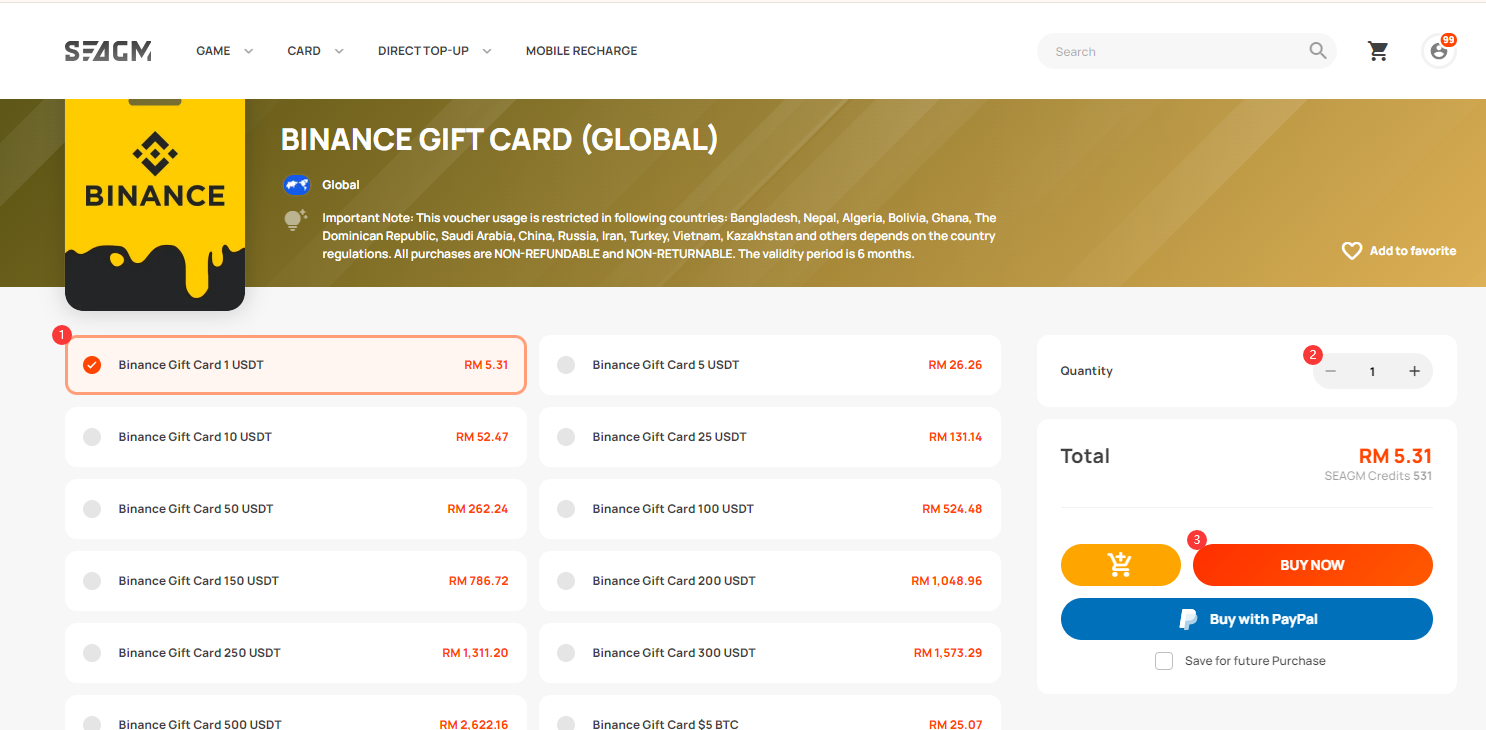Screen dimensions: 1486x730
Task: Open user account profile icon
Action: coord(1438,51)
